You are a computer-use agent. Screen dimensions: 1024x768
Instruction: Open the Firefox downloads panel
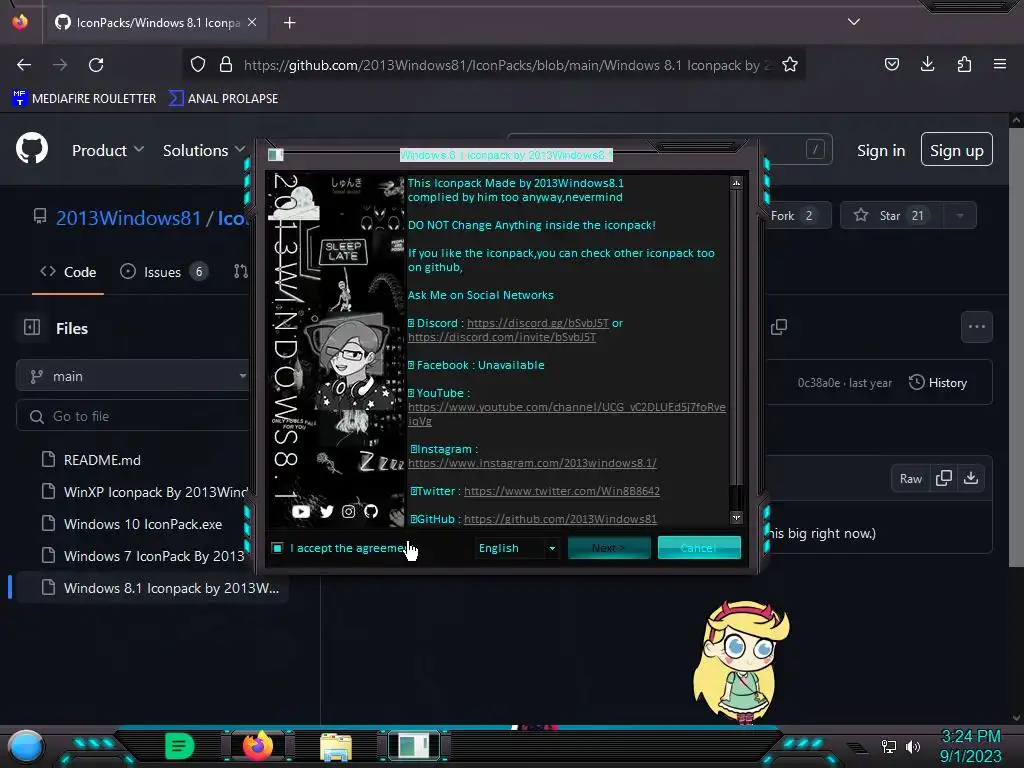coord(927,64)
